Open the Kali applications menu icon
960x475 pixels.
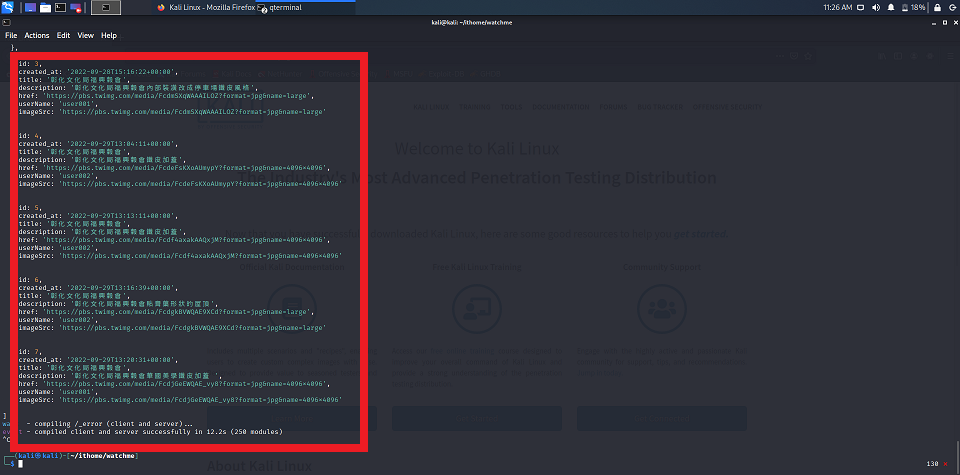tap(8, 7)
